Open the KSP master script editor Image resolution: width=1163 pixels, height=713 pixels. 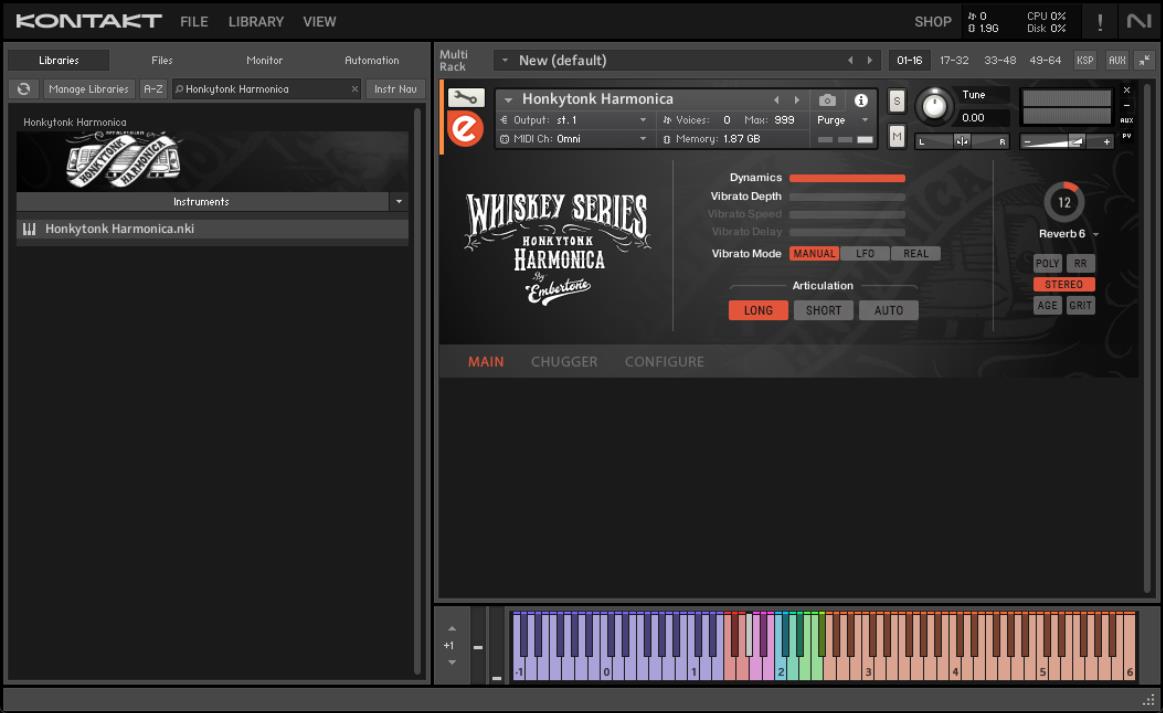(x=1085, y=60)
